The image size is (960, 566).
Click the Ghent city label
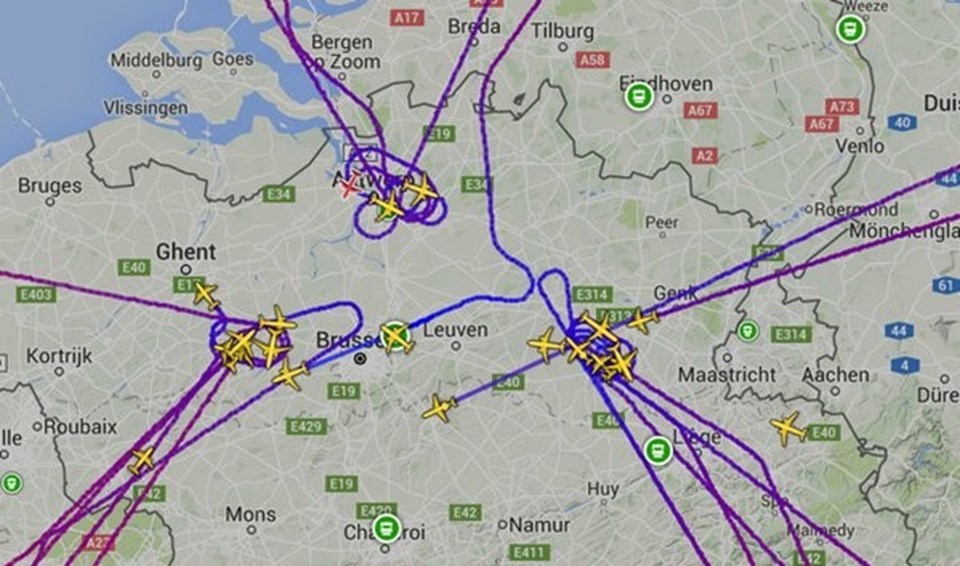186,252
